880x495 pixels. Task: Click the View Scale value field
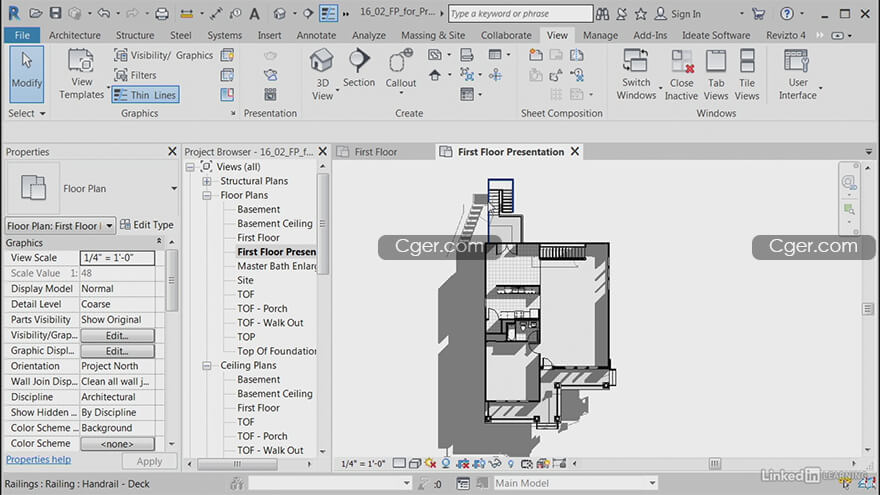117,258
